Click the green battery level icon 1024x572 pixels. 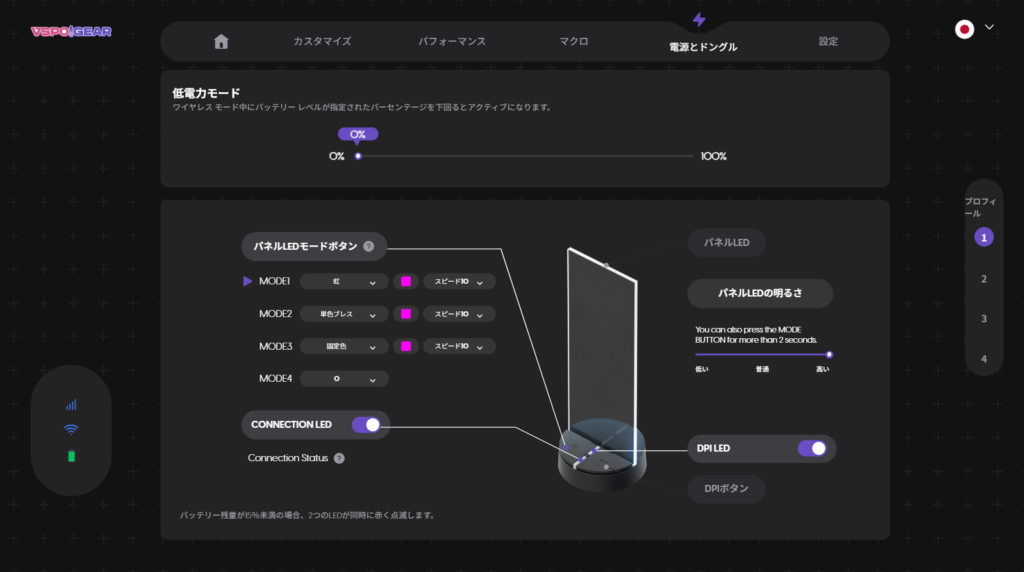coord(71,457)
